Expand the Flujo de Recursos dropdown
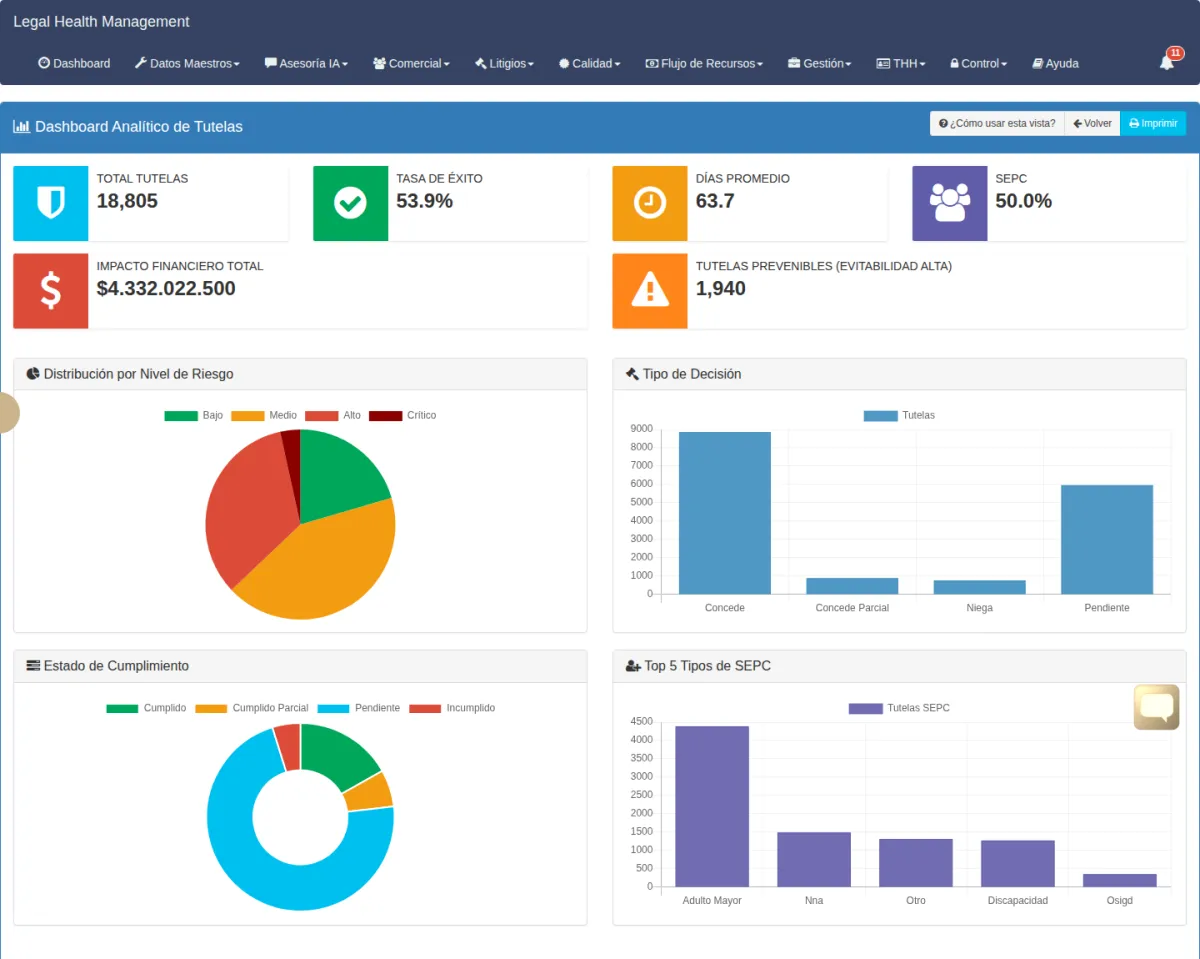Image resolution: width=1200 pixels, height=959 pixels. 704,63
